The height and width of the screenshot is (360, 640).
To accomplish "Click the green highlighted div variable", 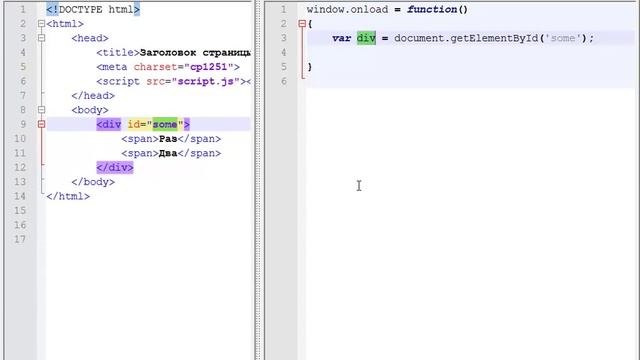I will [x=366, y=38].
